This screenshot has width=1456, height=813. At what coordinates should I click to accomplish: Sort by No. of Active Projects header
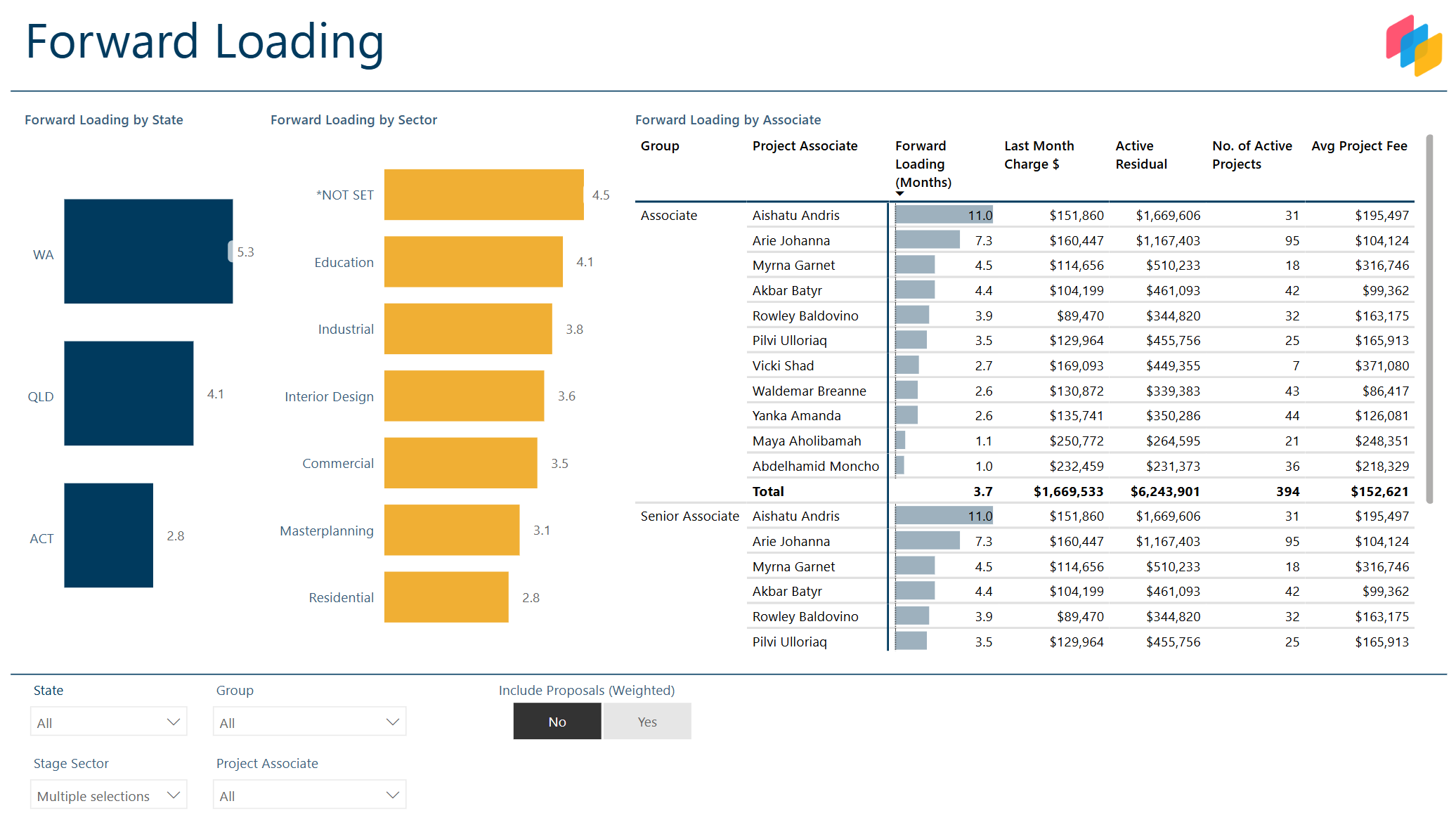tap(1252, 155)
